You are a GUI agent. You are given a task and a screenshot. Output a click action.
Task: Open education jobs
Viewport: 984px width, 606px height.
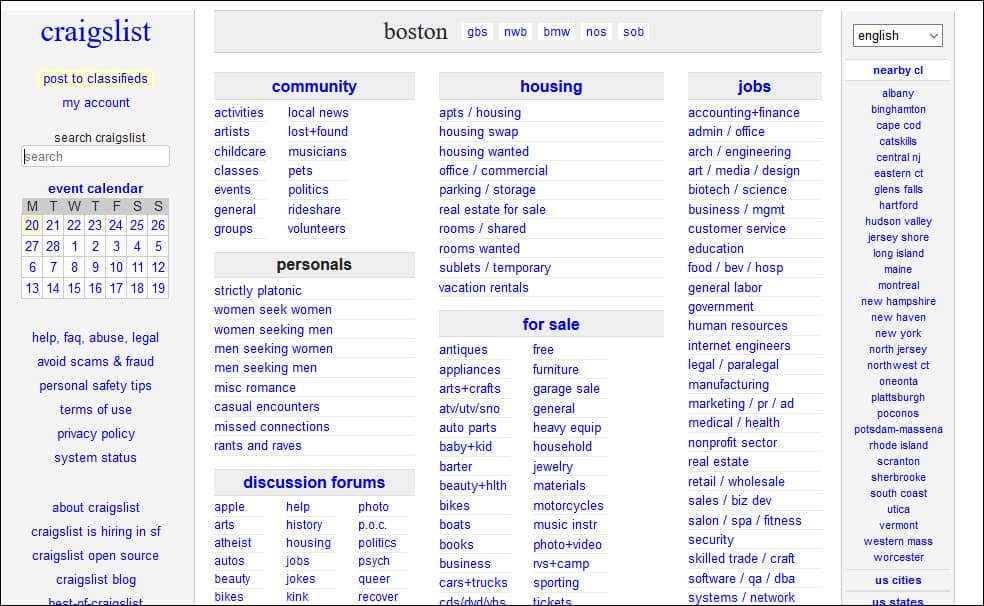point(715,248)
